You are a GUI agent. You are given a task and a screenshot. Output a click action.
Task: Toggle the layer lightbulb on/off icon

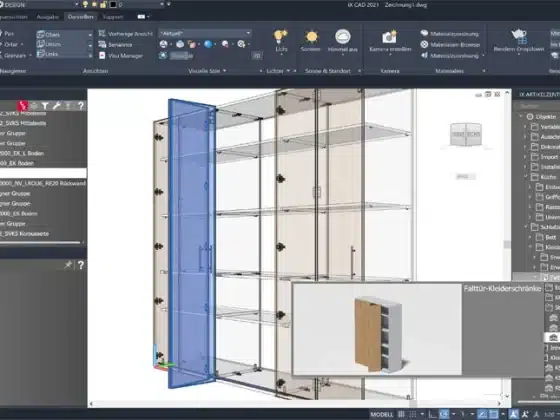point(85,5)
